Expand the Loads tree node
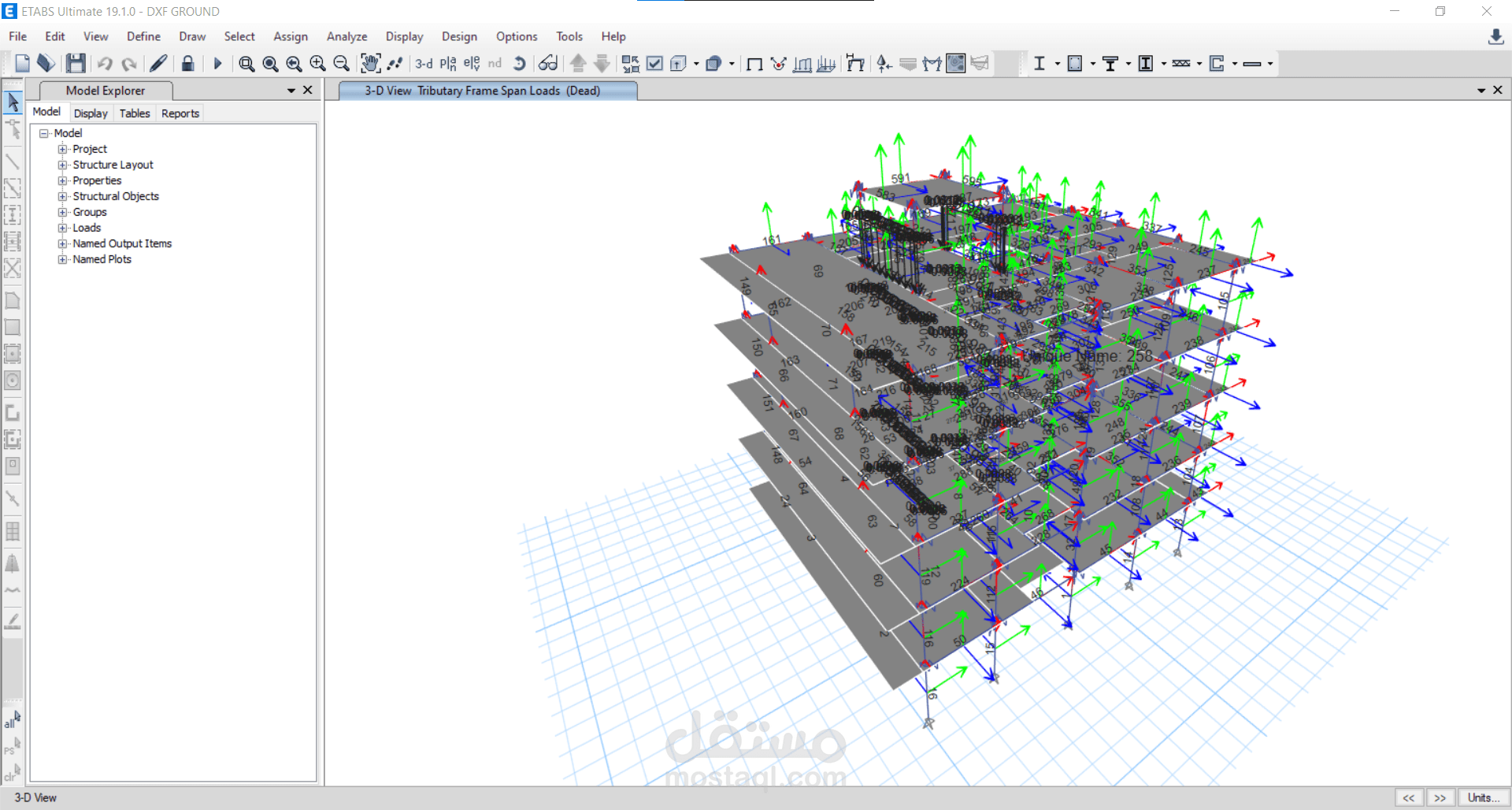 pyautogui.click(x=62, y=228)
